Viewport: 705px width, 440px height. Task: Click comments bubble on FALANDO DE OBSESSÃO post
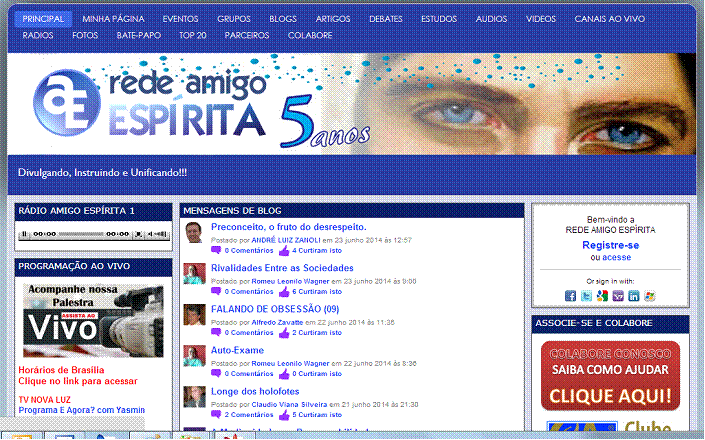(x=216, y=332)
